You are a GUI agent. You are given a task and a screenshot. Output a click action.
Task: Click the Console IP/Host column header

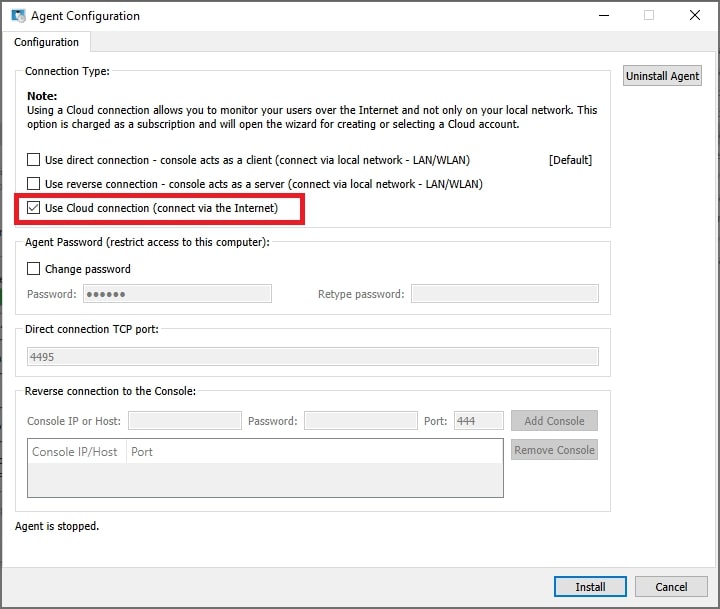tap(75, 452)
